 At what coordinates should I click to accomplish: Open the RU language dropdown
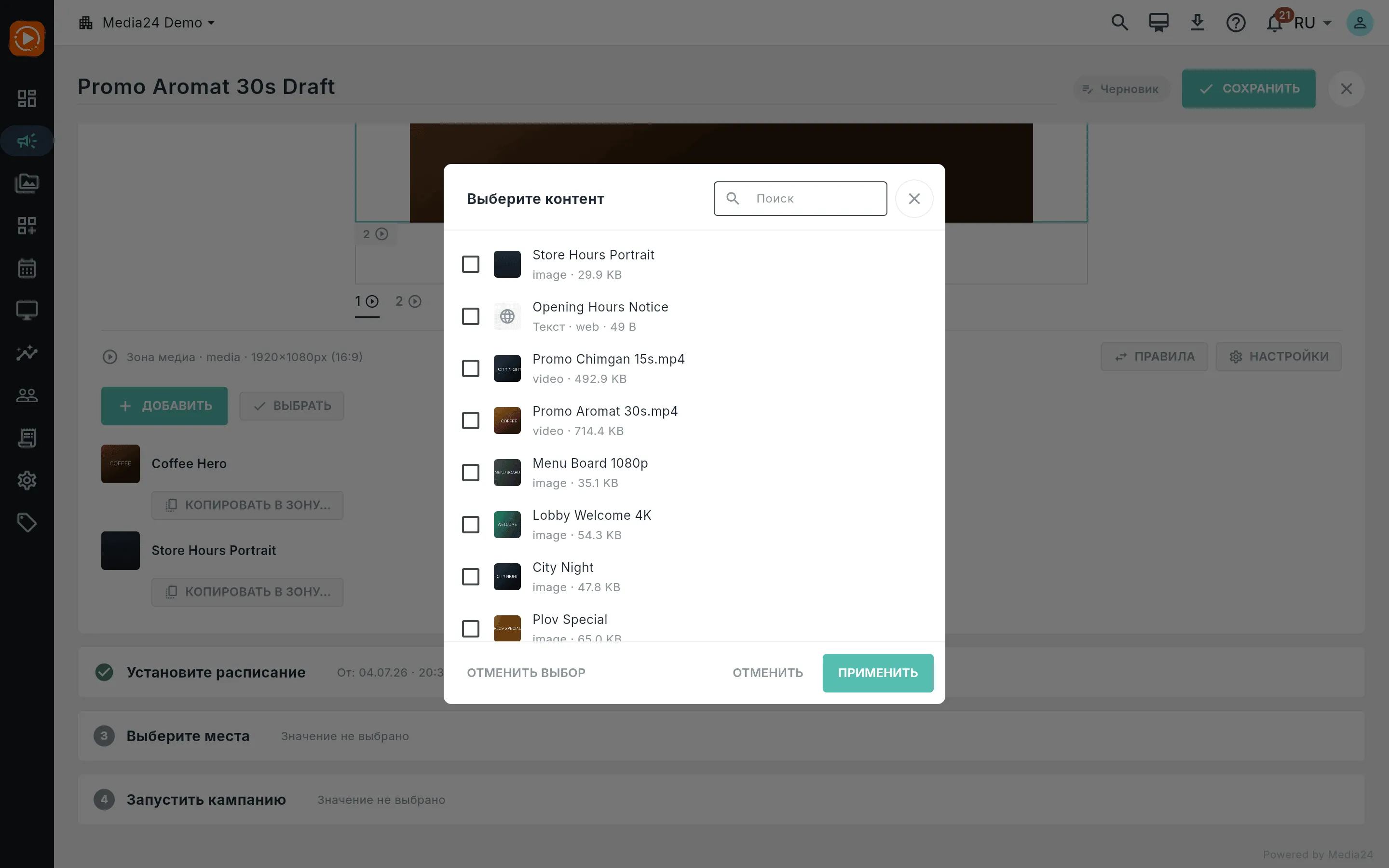[1312, 23]
